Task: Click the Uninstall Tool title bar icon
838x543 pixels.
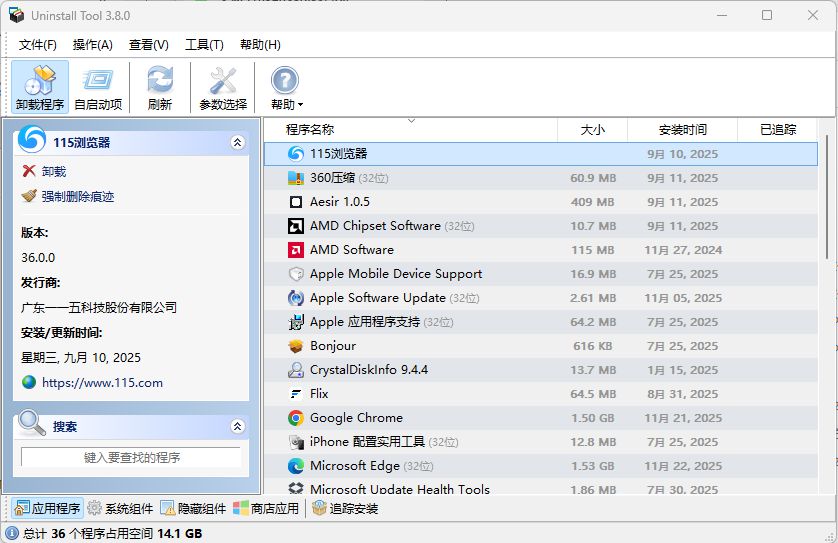Action: (16, 15)
